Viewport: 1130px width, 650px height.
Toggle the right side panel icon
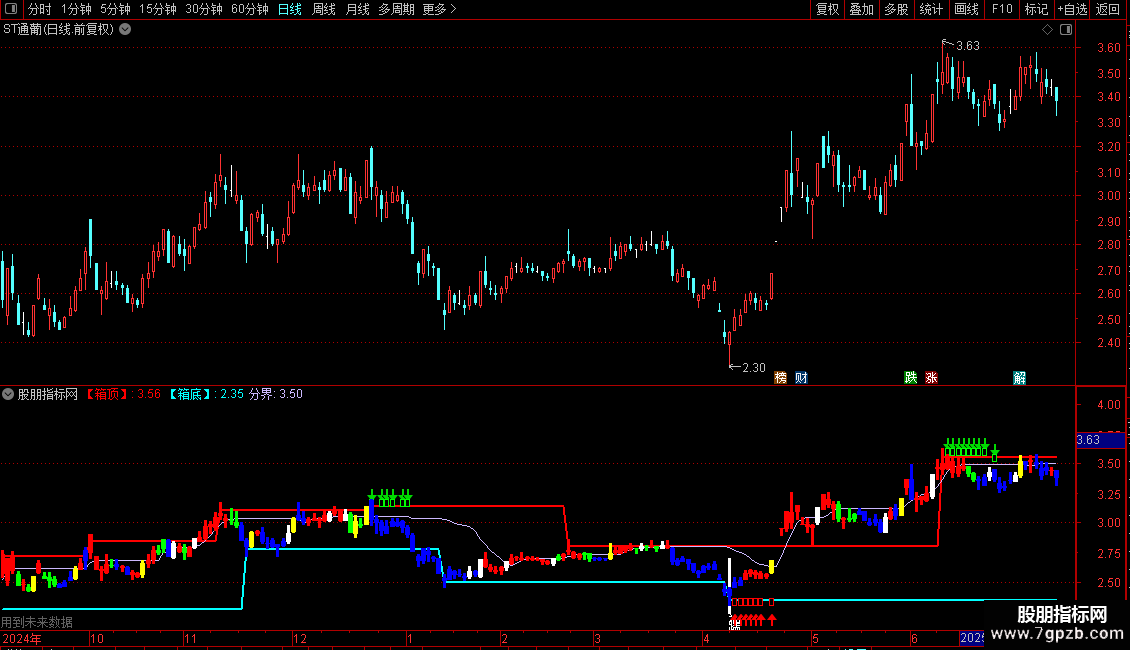click(x=1066, y=30)
